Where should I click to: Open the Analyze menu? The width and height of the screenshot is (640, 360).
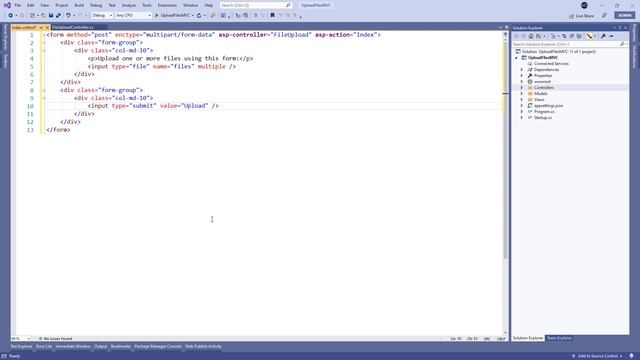[x=129, y=5]
